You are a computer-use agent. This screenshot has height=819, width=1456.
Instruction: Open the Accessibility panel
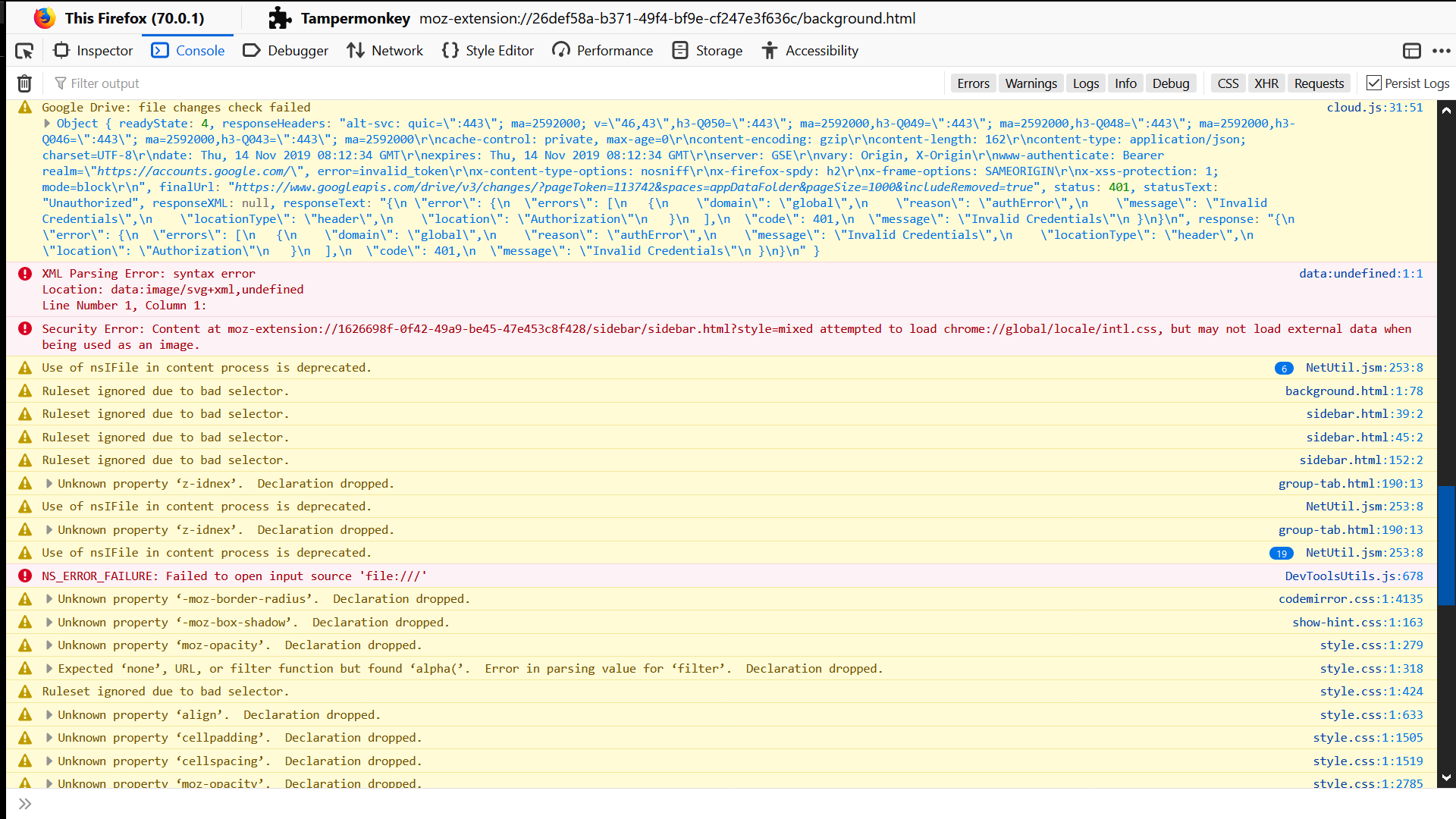coord(809,50)
